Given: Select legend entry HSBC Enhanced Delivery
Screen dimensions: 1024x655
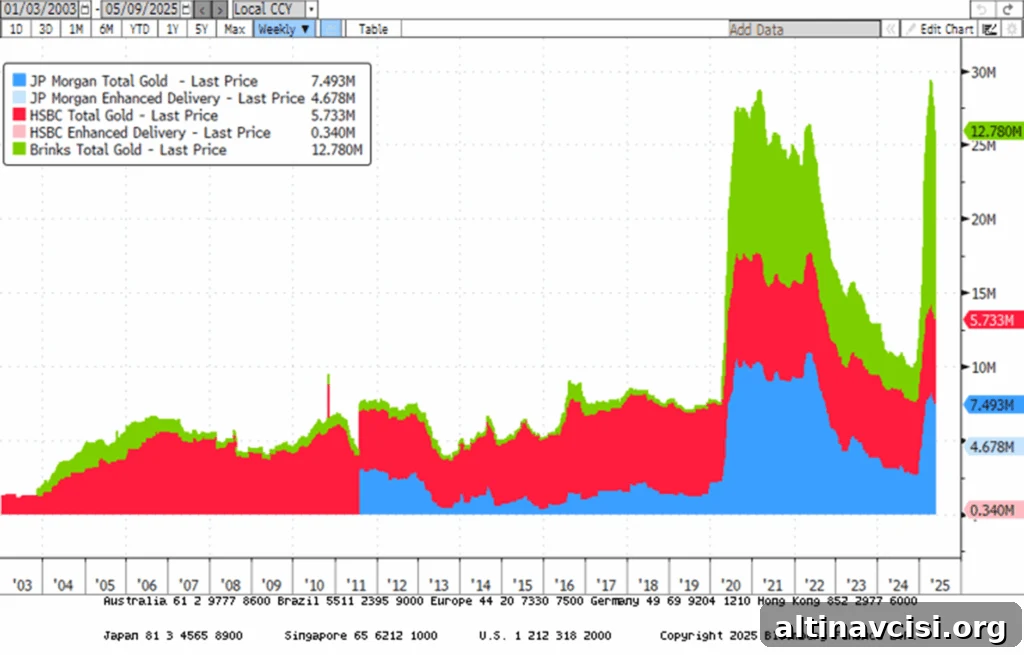Looking at the screenshot, I should [x=150, y=133].
